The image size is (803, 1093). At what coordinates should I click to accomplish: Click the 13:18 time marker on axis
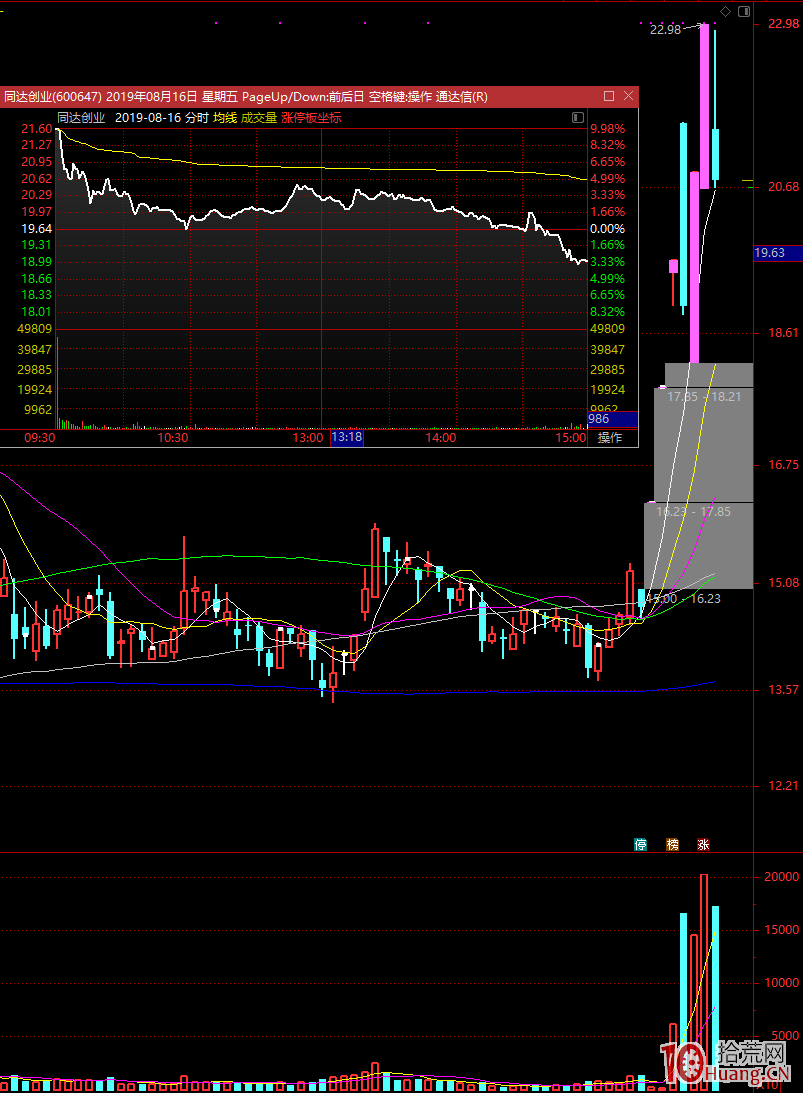click(347, 438)
